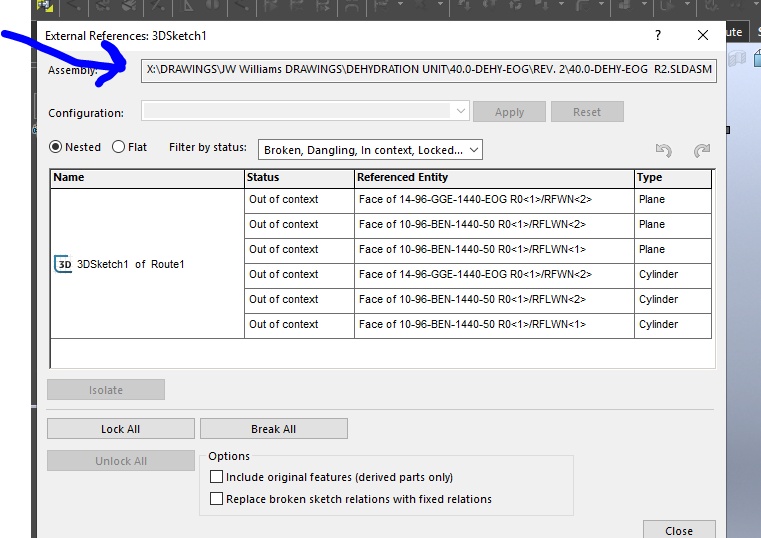Close the External References dialog with X

click(x=702, y=35)
